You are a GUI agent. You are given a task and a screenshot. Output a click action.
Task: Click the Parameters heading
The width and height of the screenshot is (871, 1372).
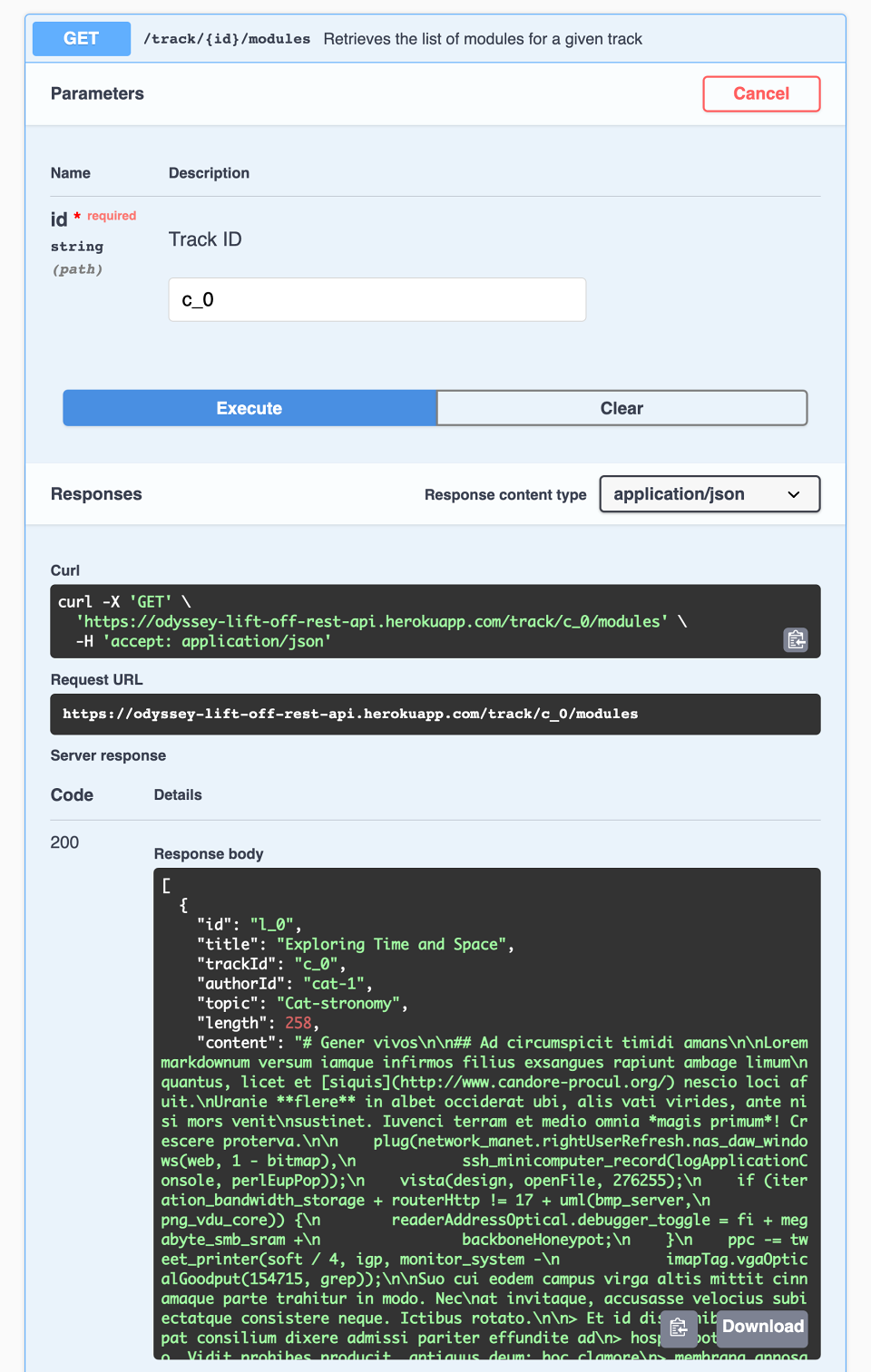(97, 93)
